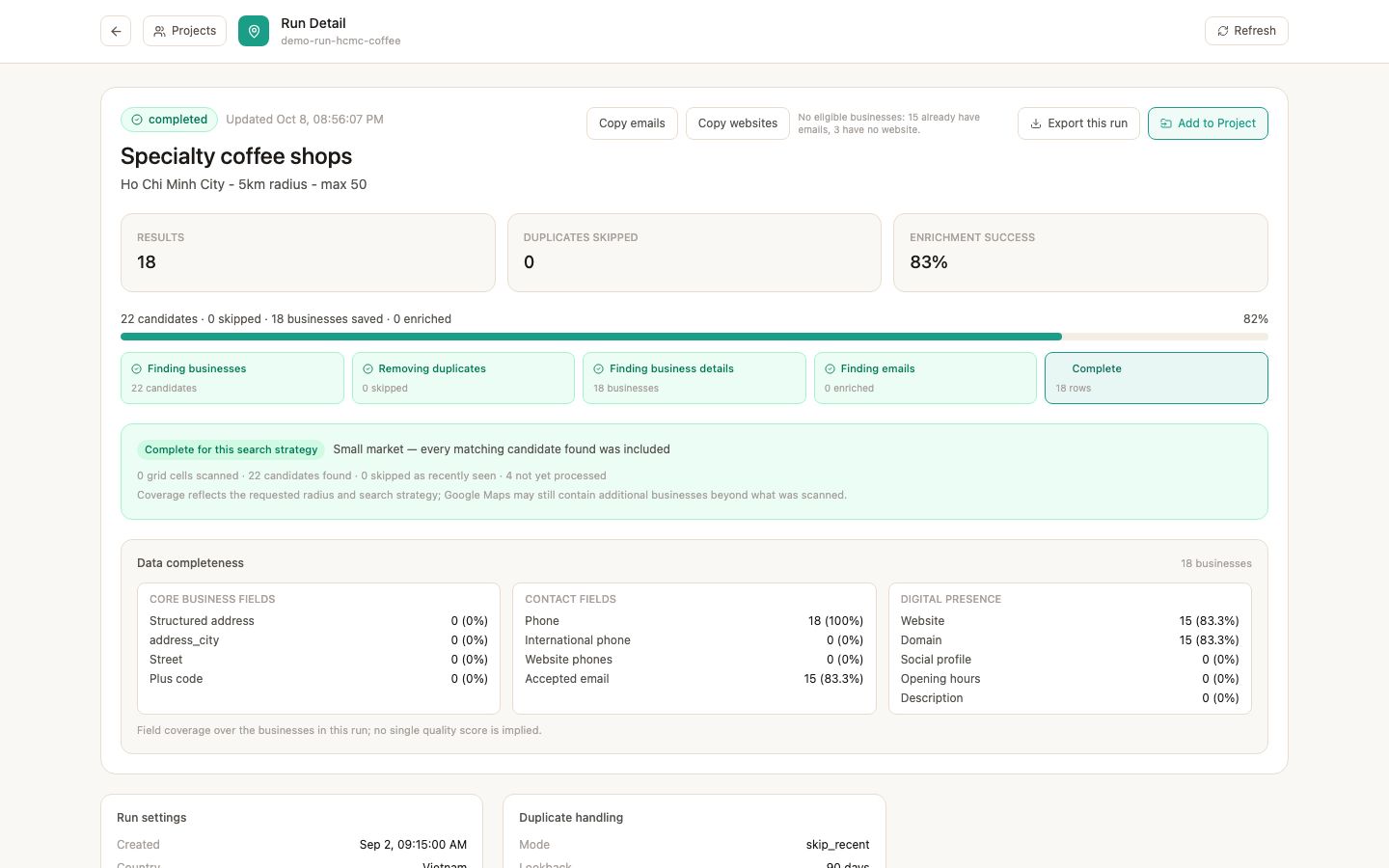This screenshot has height=868, width=1389.
Task: Select the Removing duplicates step
Action: coord(463,378)
